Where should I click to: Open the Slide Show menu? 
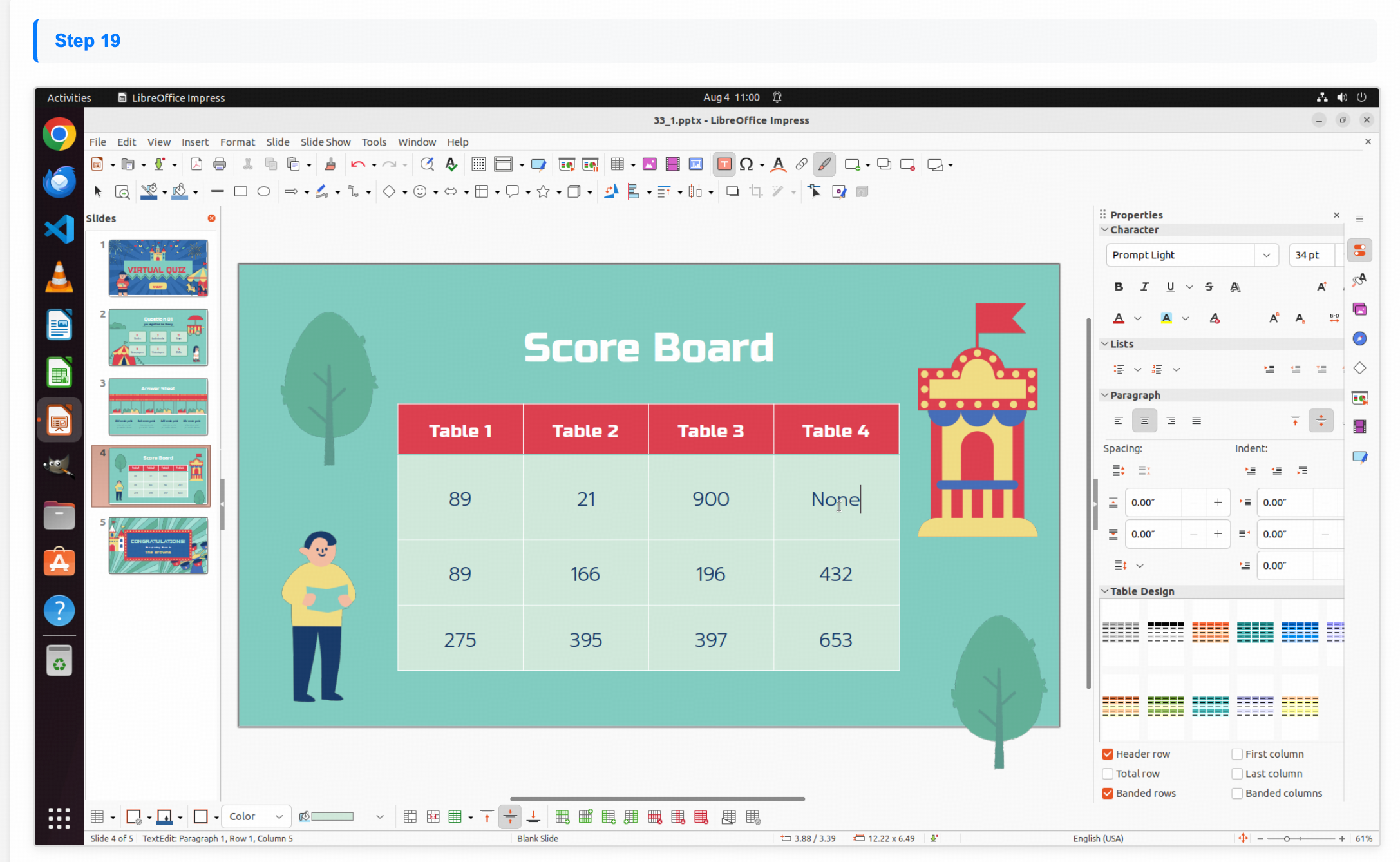[x=325, y=142]
